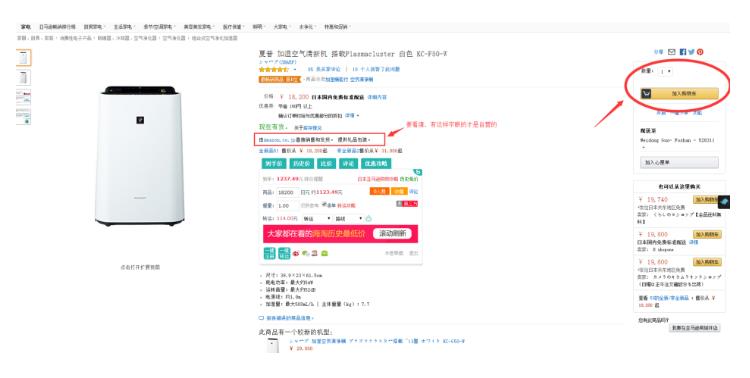Open the 家电 menu item
The width and height of the screenshot is (750, 378).
[26, 27]
